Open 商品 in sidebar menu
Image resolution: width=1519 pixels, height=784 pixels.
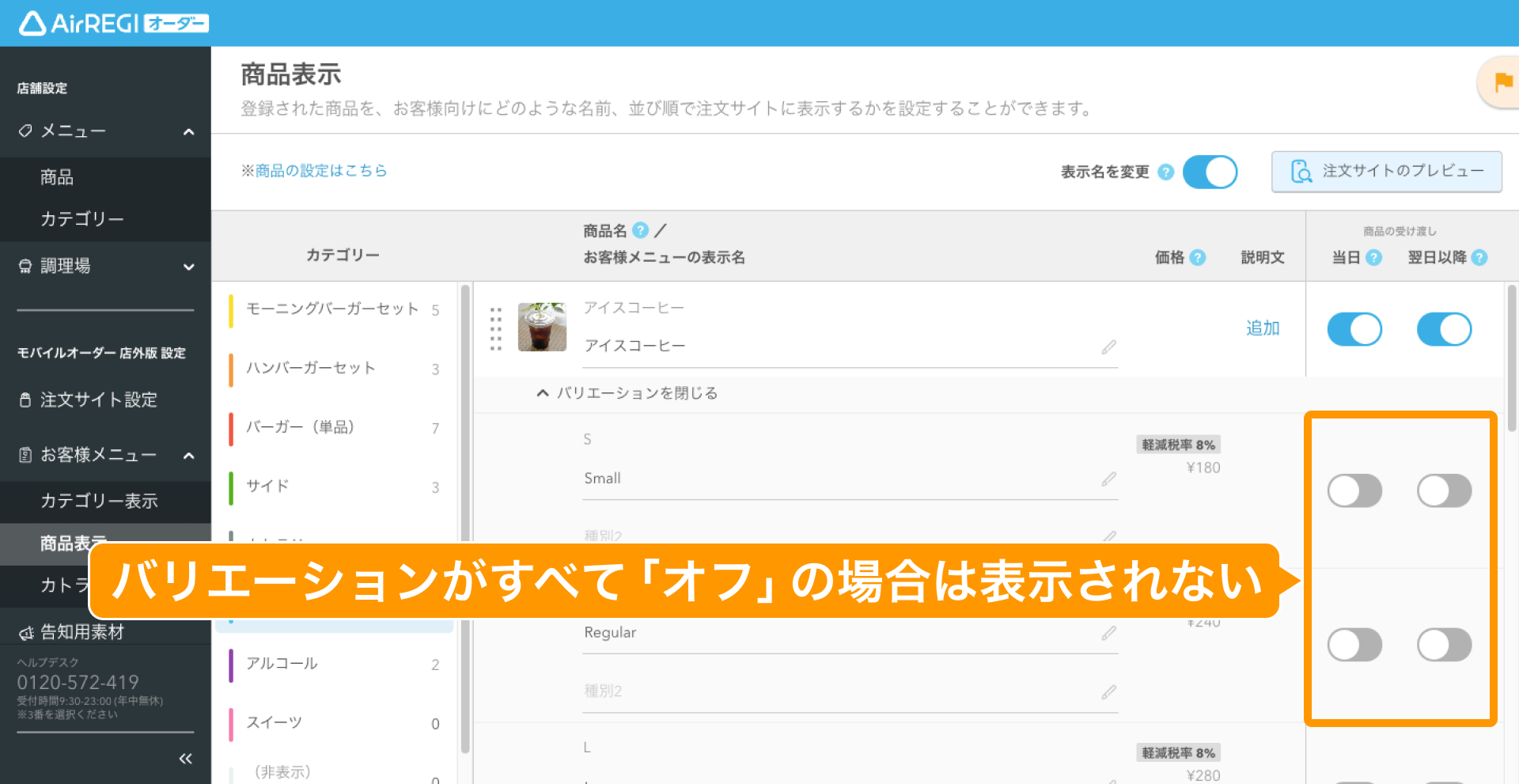coord(57,177)
